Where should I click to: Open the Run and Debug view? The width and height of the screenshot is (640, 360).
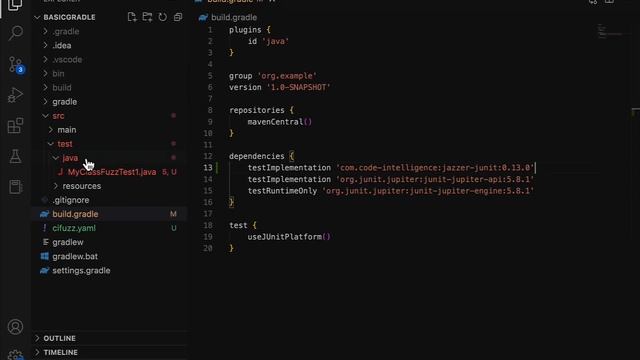click(x=16, y=95)
